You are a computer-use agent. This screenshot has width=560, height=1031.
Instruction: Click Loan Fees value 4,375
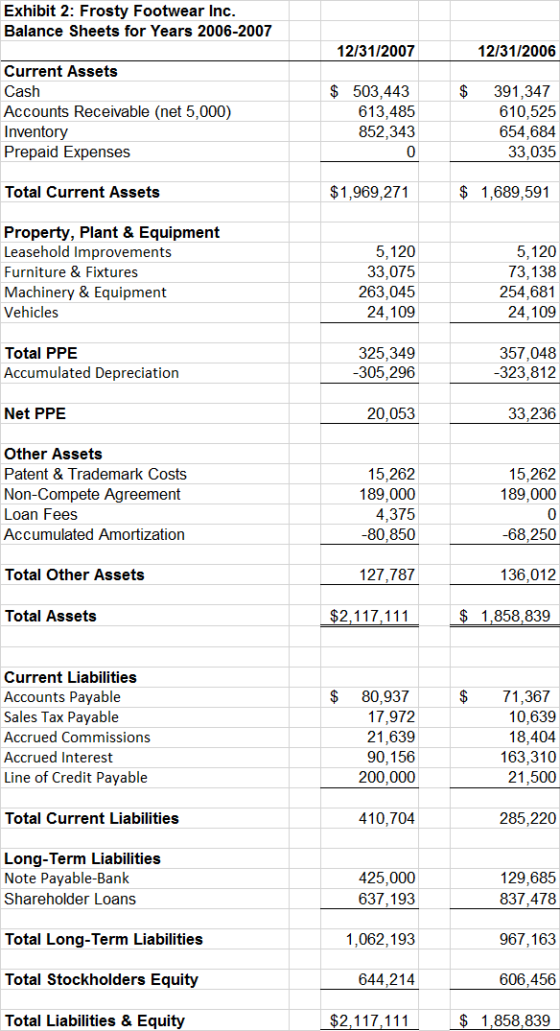[396, 514]
